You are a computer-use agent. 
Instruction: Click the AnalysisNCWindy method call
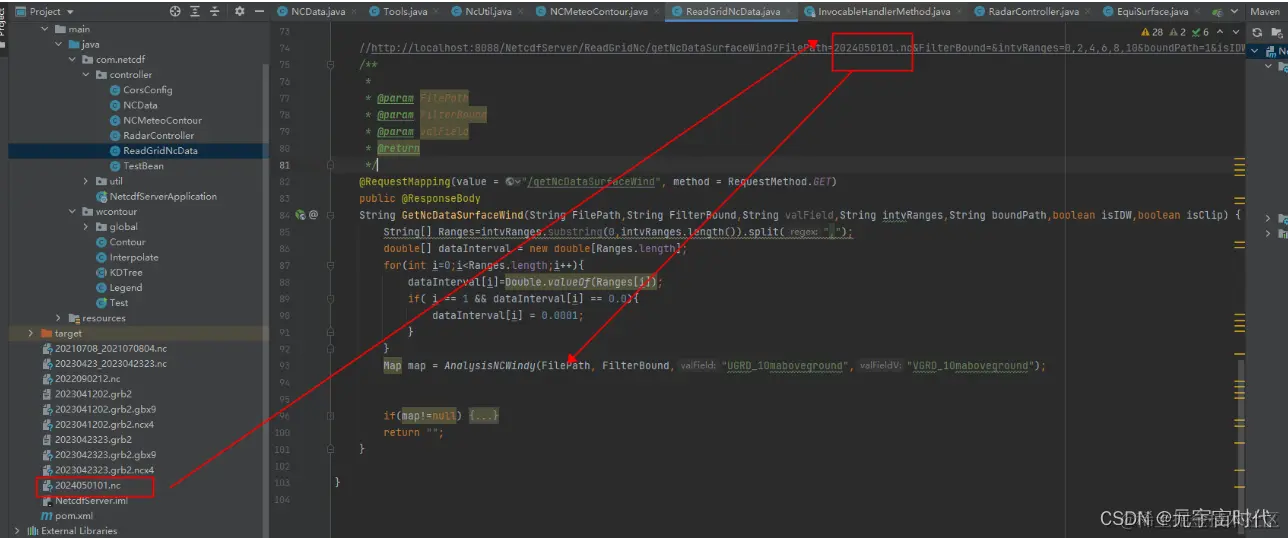(x=492, y=366)
